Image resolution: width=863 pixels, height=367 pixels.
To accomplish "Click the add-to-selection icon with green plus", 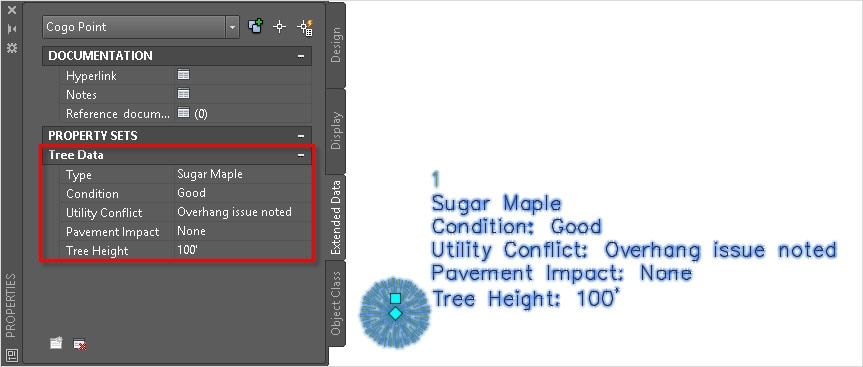I will coord(255,26).
